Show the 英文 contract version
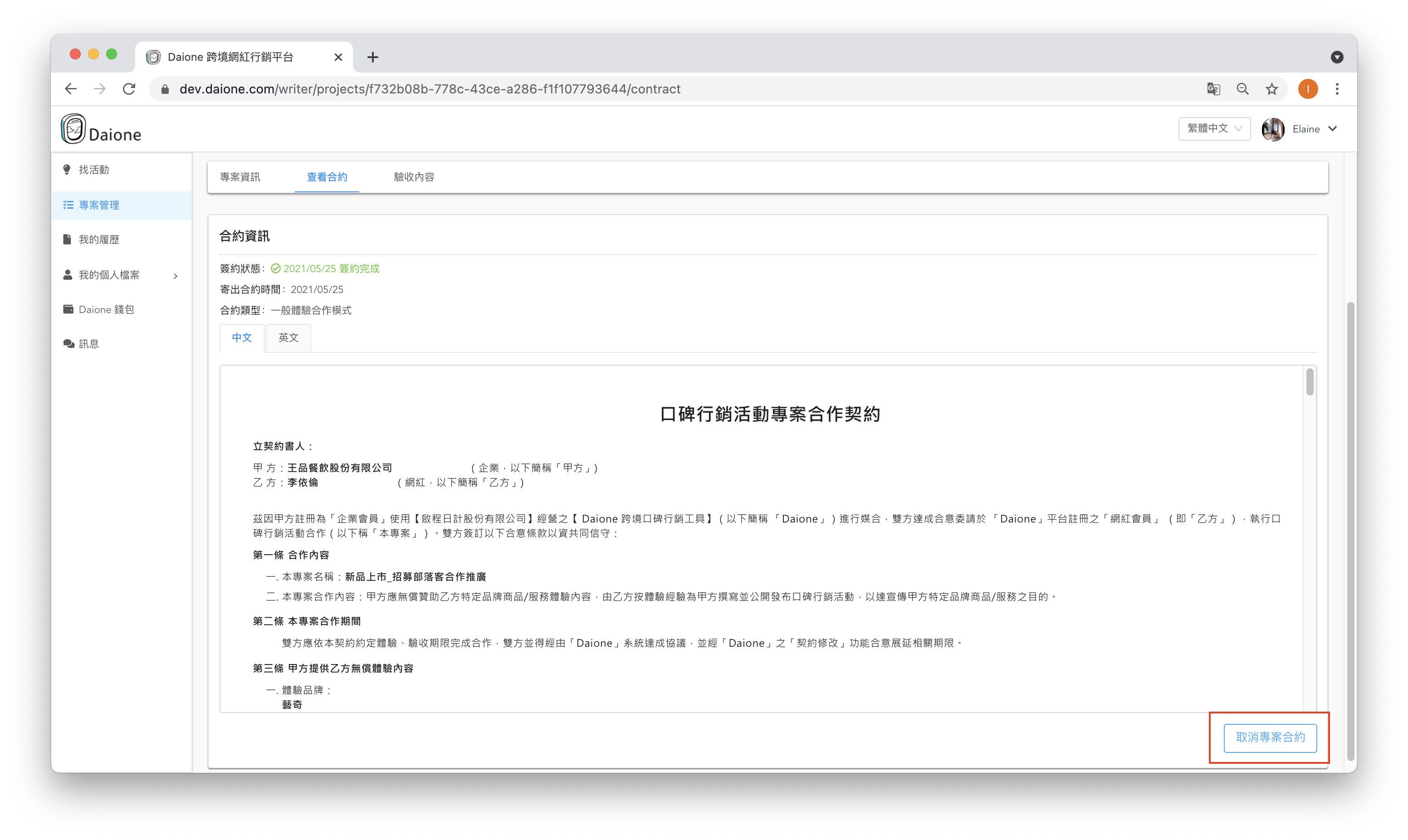This screenshot has width=1408, height=840. (x=288, y=338)
